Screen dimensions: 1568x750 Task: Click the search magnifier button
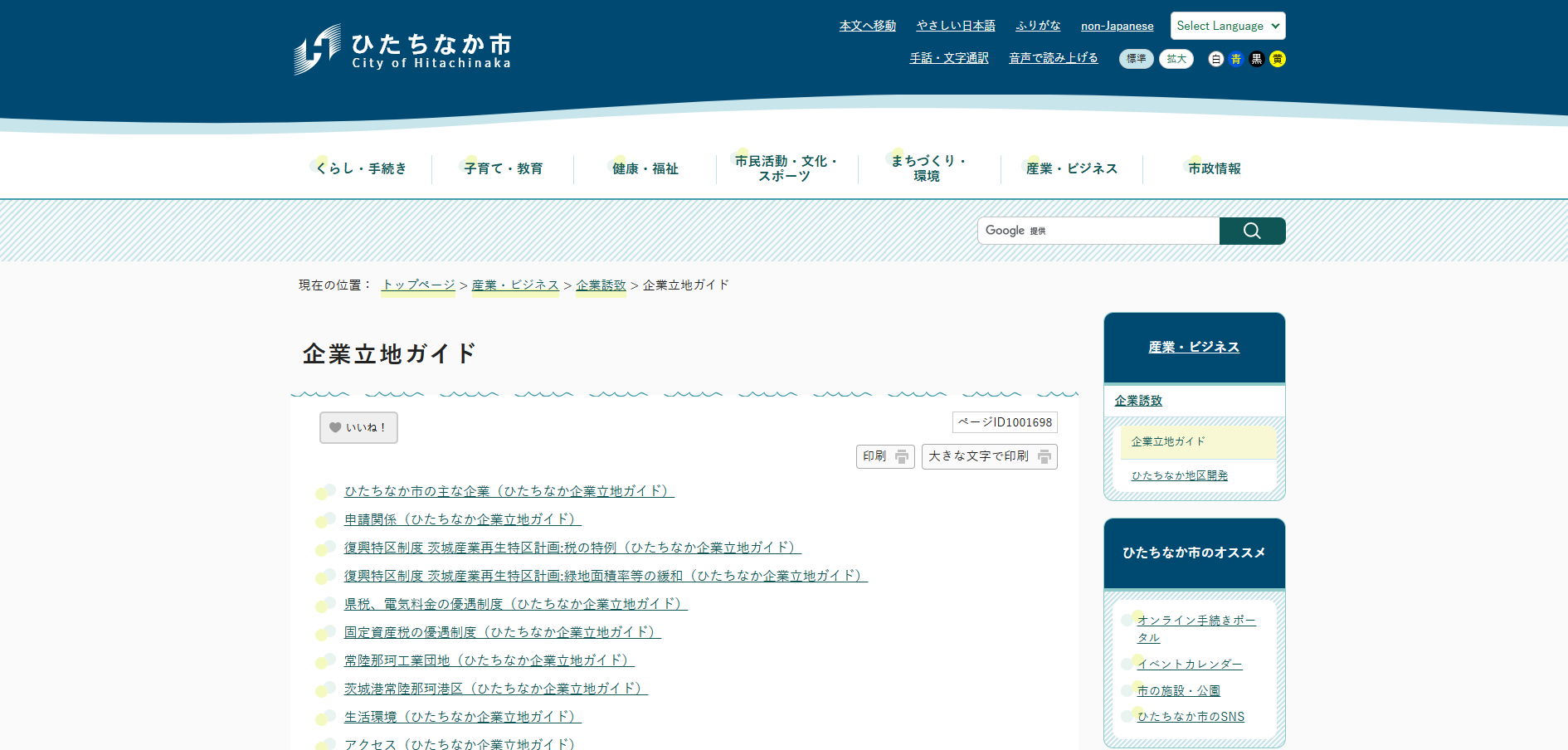coord(1252,231)
